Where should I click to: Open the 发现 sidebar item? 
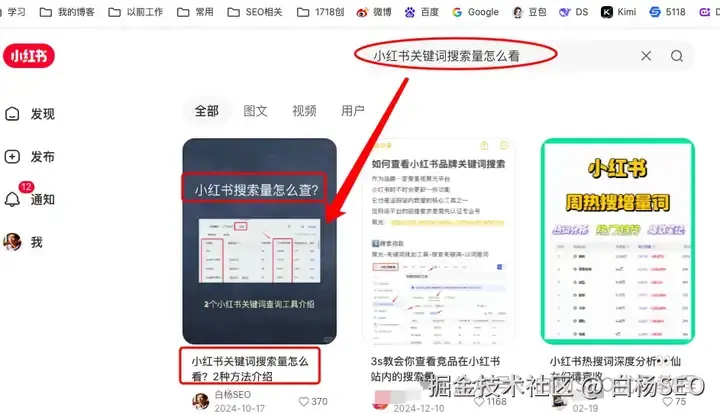tap(30, 114)
